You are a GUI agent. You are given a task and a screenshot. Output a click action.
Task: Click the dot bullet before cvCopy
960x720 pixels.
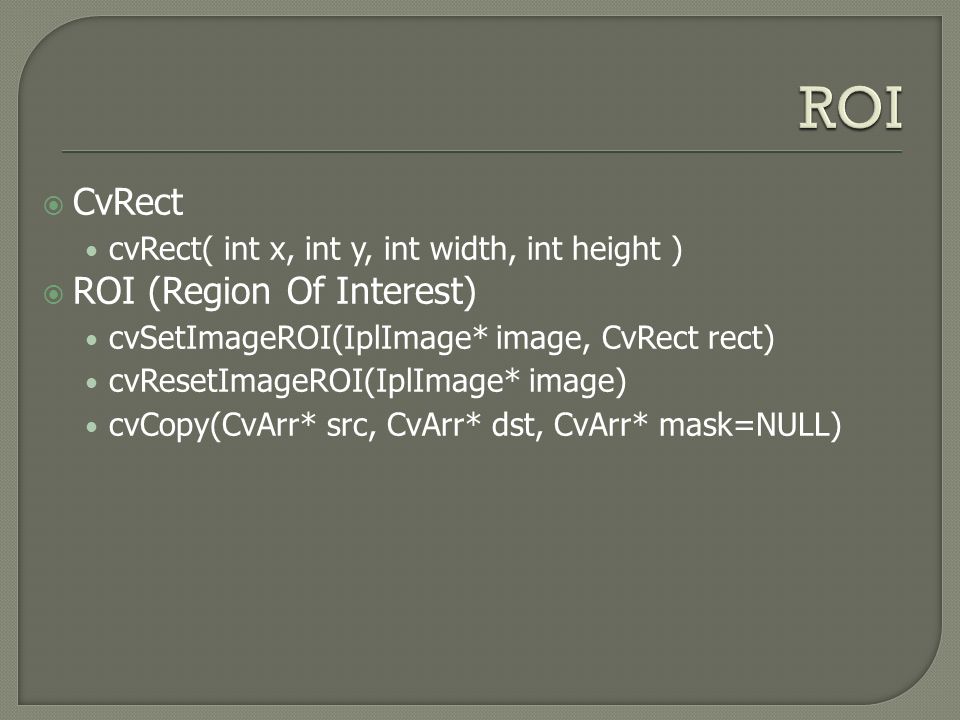pyautogui.click(x=92, y=427)
